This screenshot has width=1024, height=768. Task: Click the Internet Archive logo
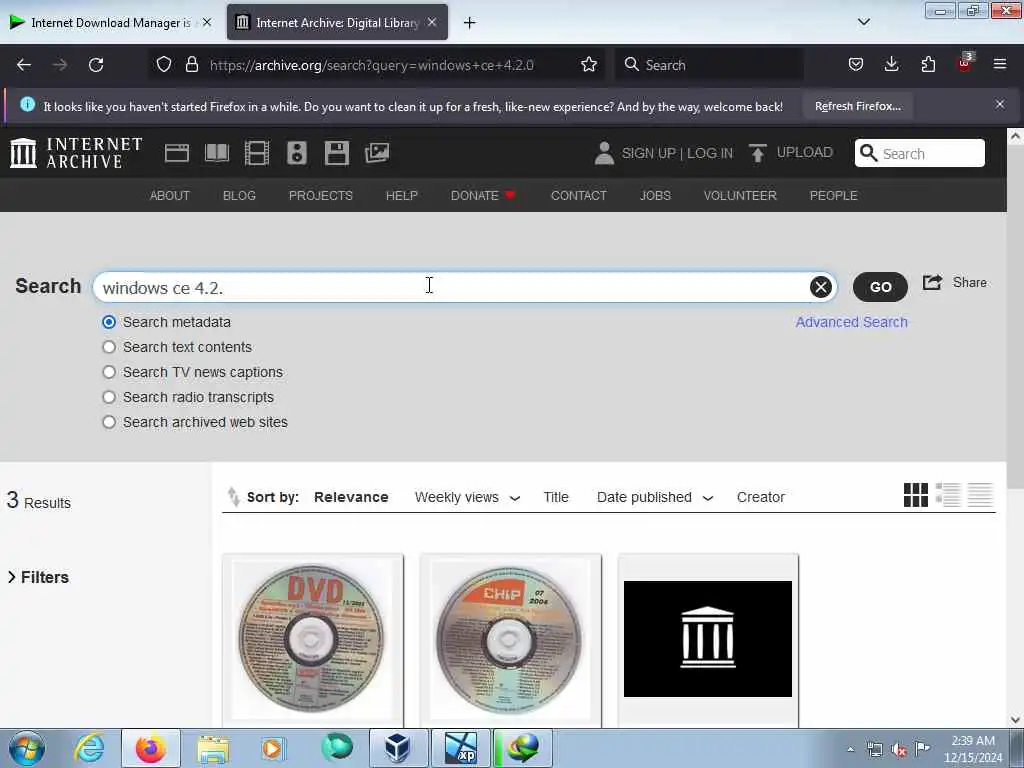point(76,153)
